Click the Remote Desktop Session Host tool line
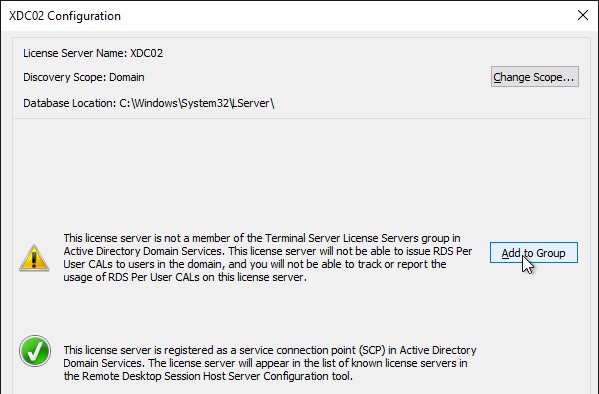 click(x=208, y=376)
